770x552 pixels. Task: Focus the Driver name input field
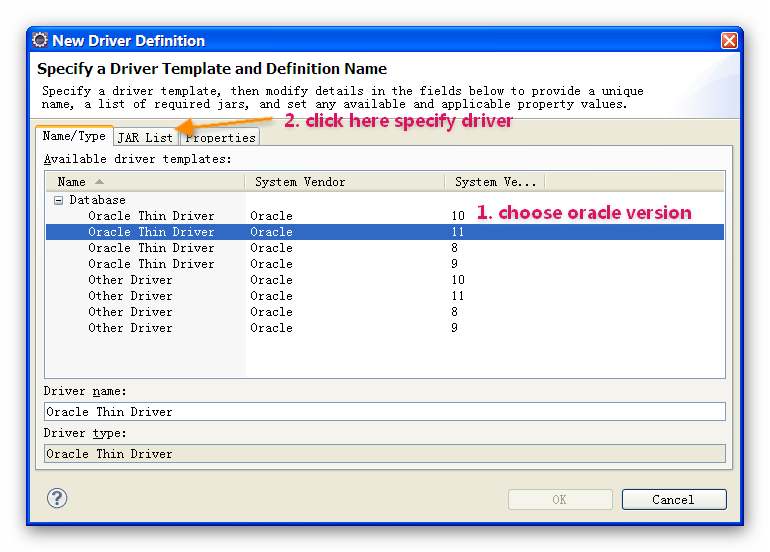385,412
